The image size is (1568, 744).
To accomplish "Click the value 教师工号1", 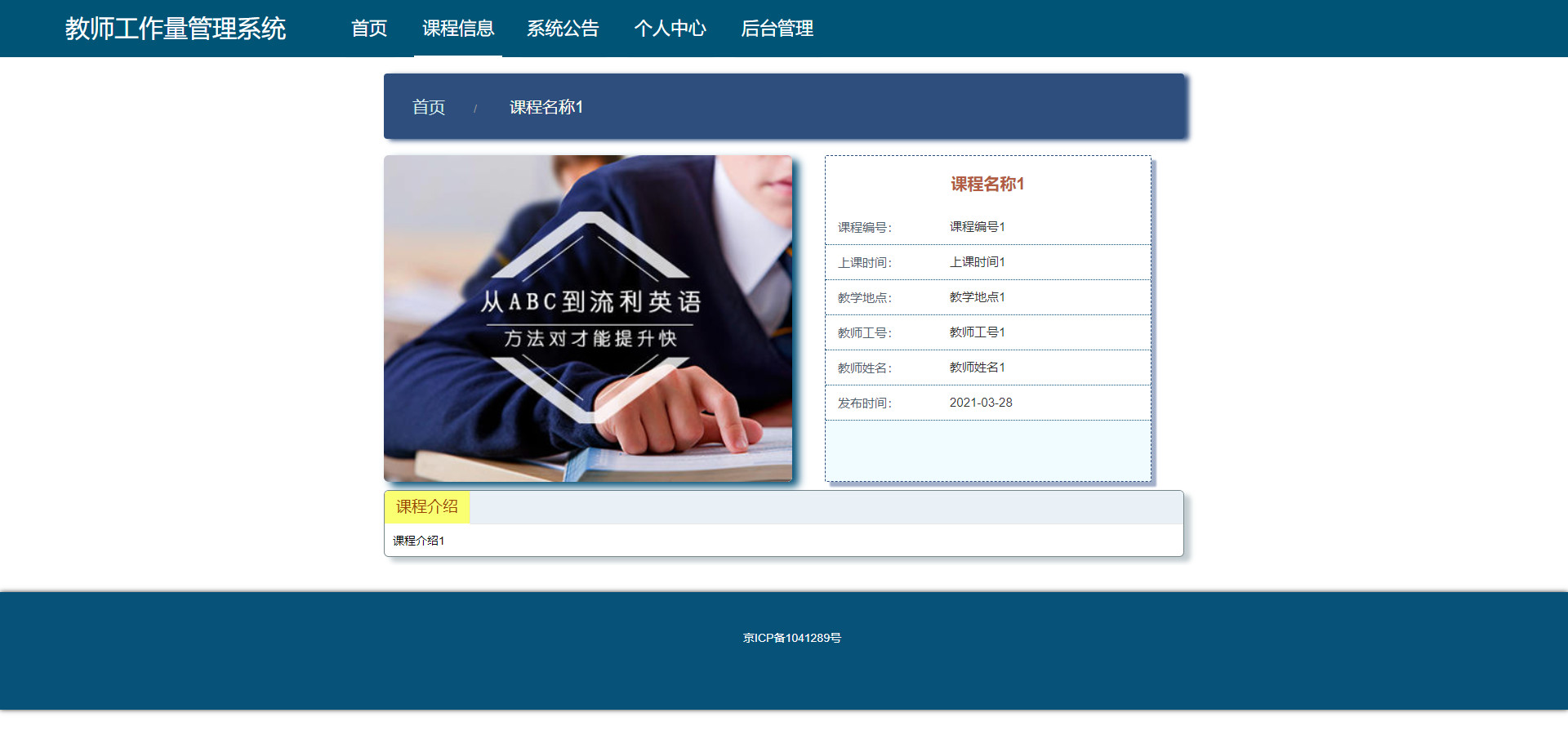I will pos(978,332).
